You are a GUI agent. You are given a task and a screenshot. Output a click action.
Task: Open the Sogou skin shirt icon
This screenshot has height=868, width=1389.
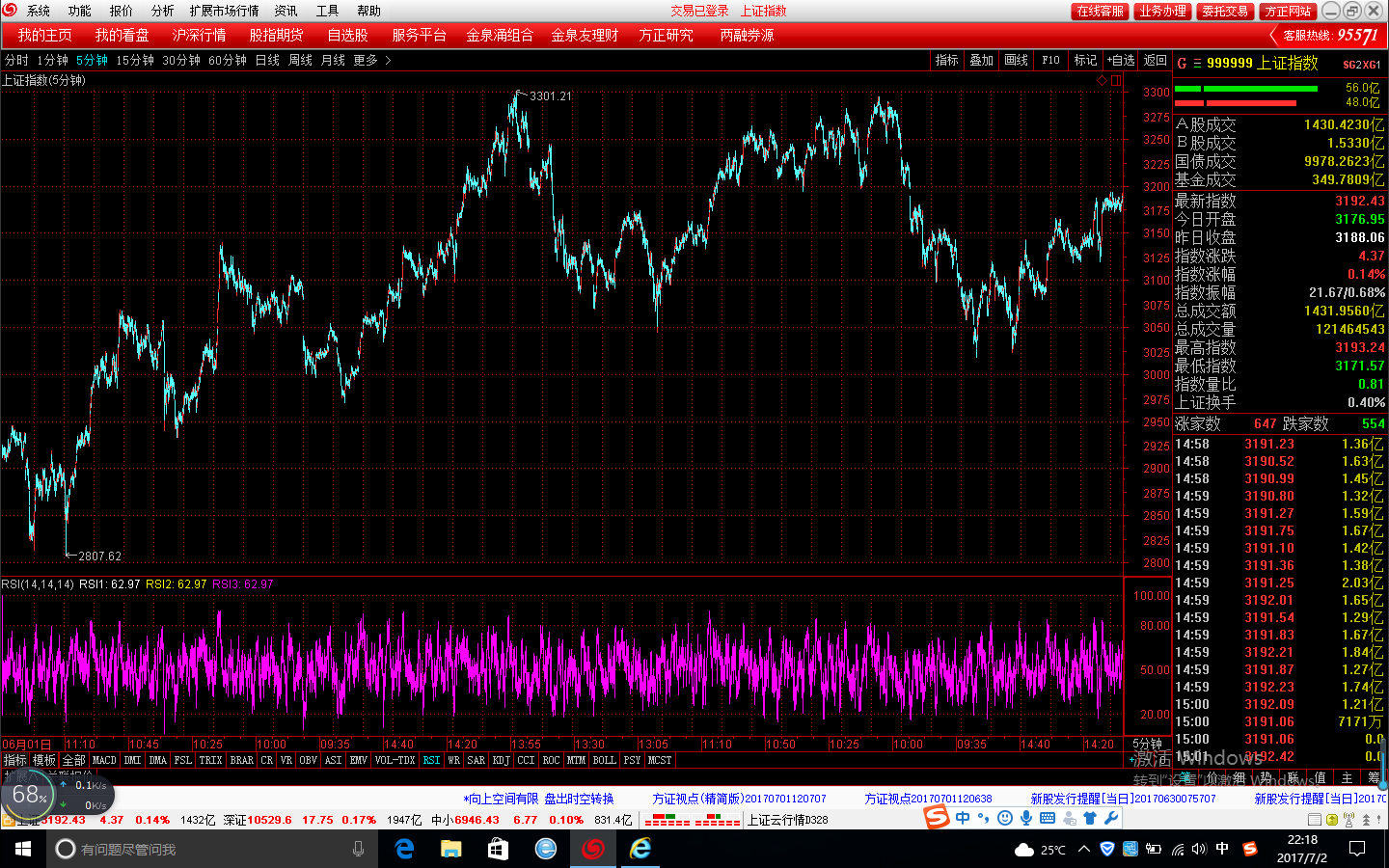tap(1090, 818)
